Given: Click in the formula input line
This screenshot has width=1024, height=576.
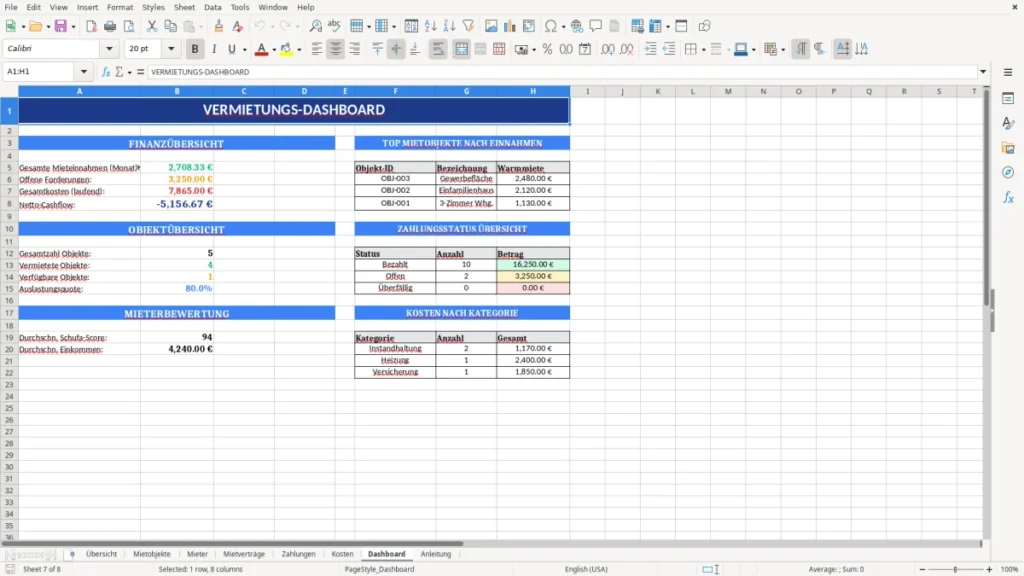Looking at the screenshot, I should click(562, 72).
